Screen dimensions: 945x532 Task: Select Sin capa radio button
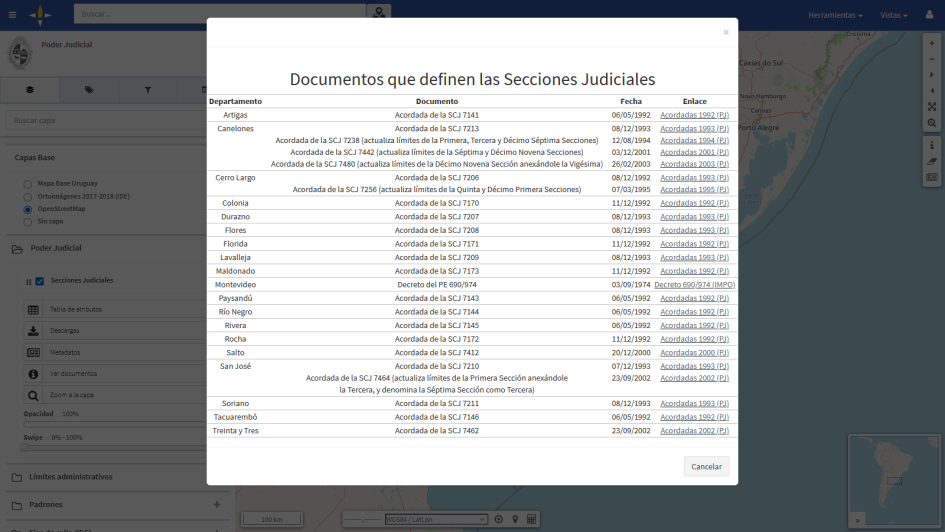tap(28, 222)
